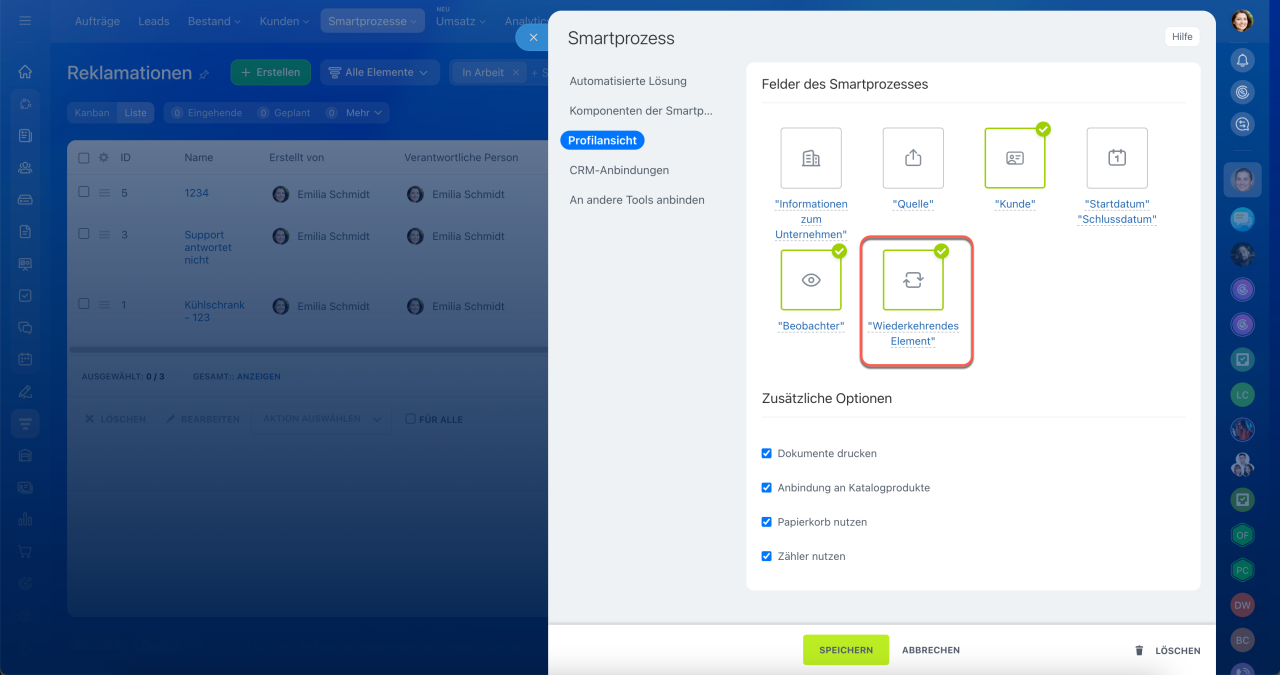This screenshot has height=675, width=1280.
Task: Check the "FÜR ALLE" checkbox
Action: click(x=410, y=419)
